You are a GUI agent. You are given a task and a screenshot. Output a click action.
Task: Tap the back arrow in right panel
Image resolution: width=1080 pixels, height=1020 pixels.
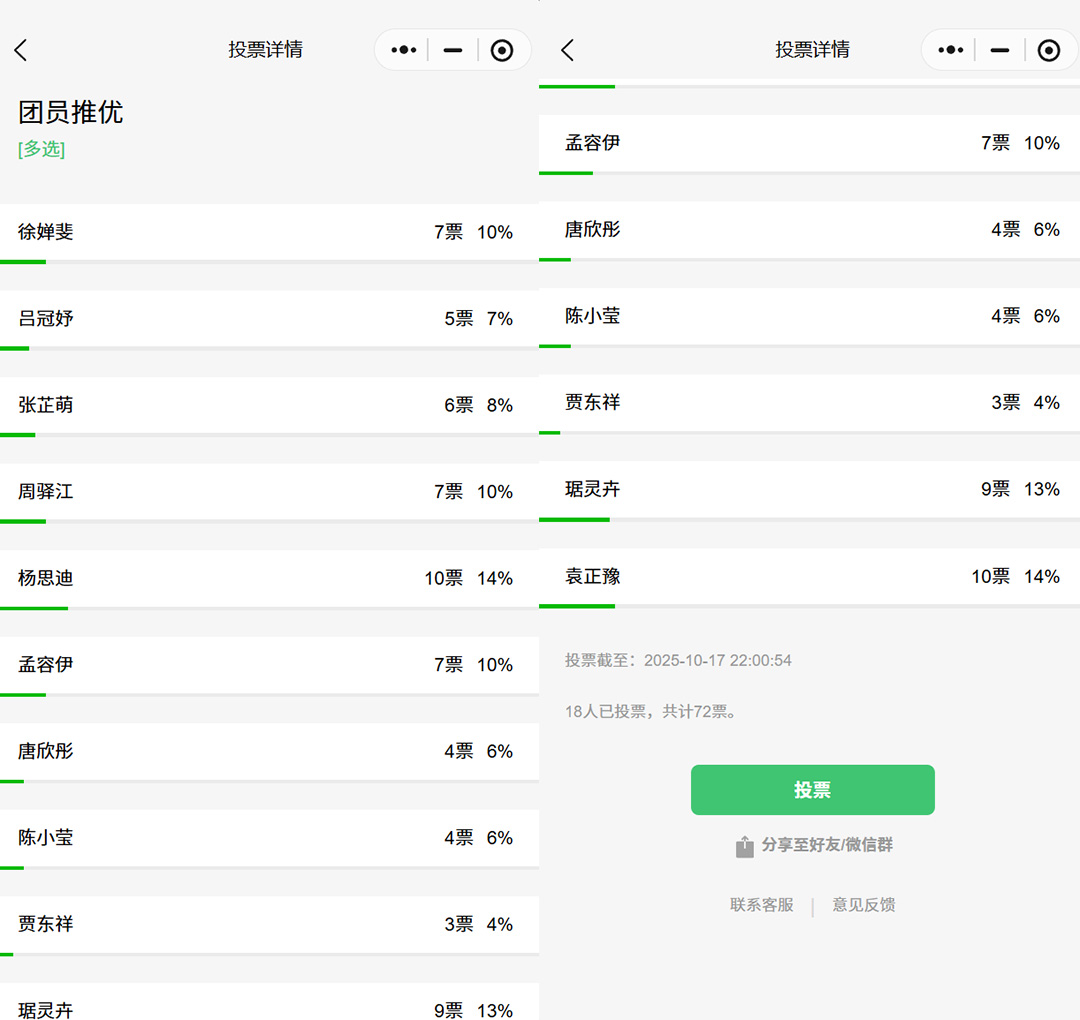point(567,50)
